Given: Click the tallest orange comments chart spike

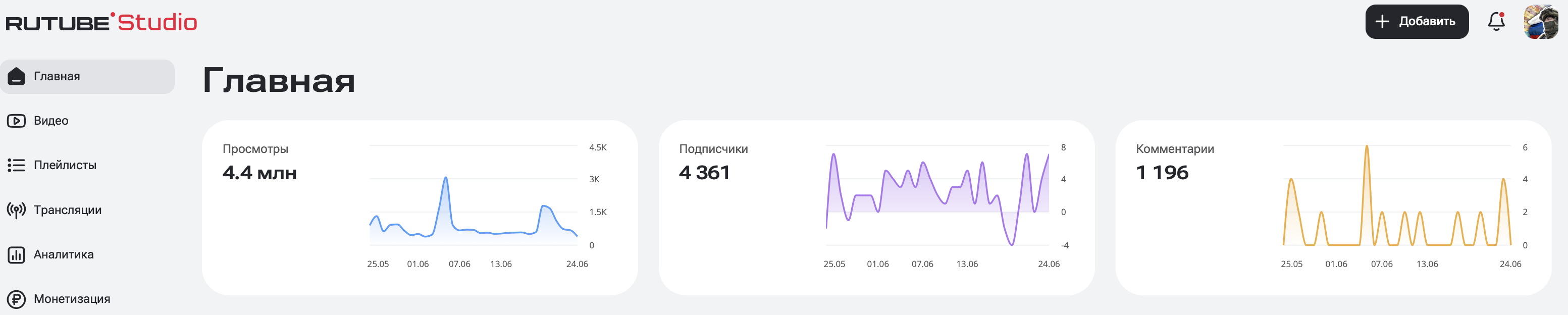Looking at the screenshot, I should pos(1367,146).
